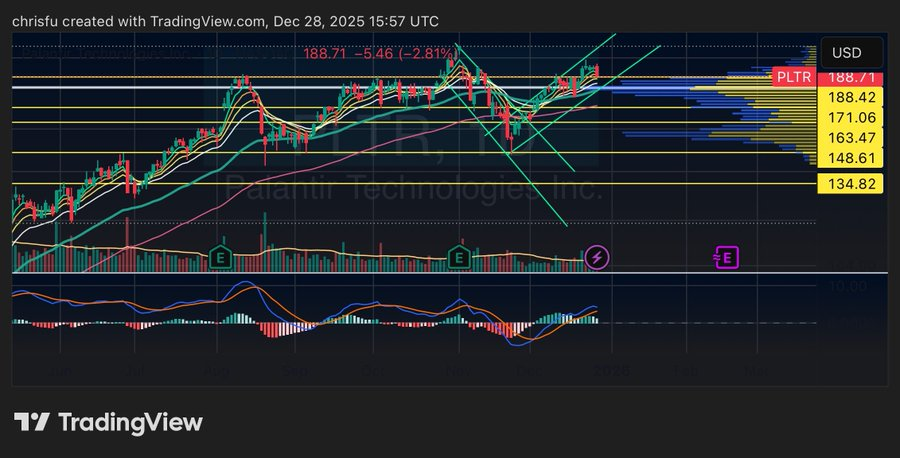Open the purple lightning event marker

pyautogui.click(x=597, y=258)
